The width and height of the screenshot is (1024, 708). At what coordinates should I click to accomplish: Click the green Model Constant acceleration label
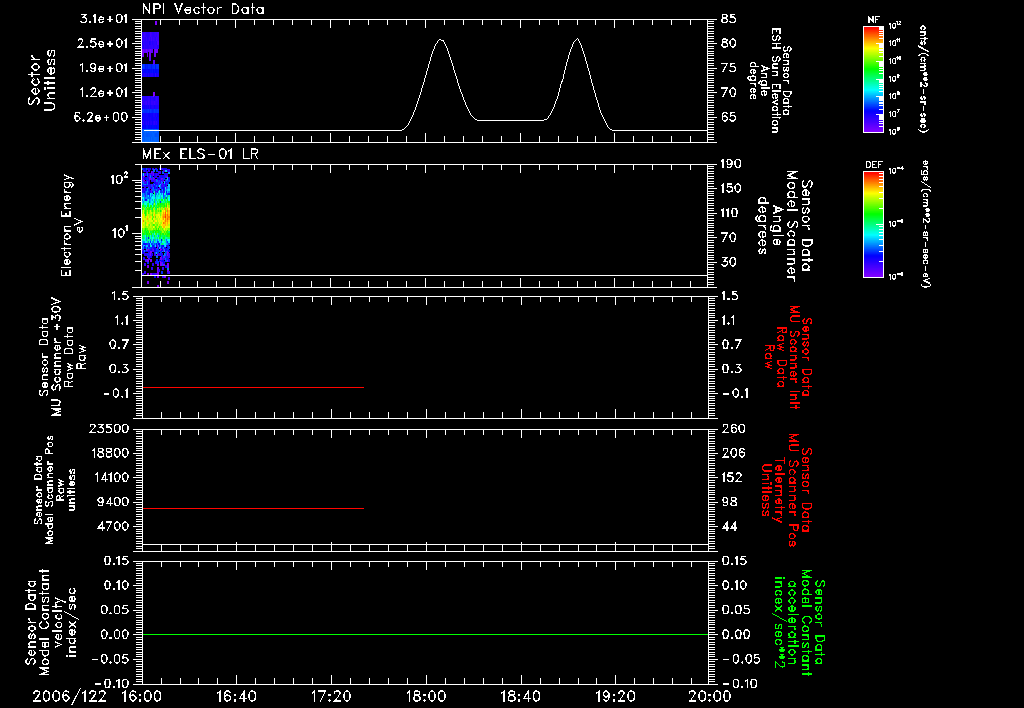coord(799,622)
